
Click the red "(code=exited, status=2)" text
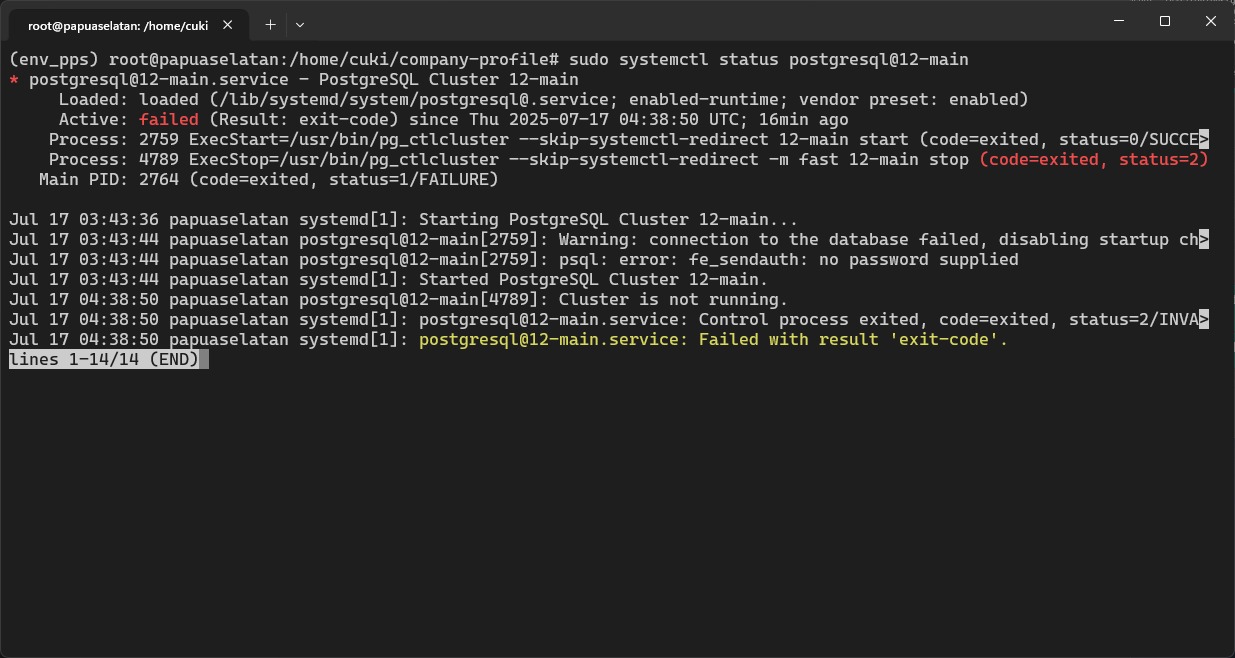click(1094, 160)
